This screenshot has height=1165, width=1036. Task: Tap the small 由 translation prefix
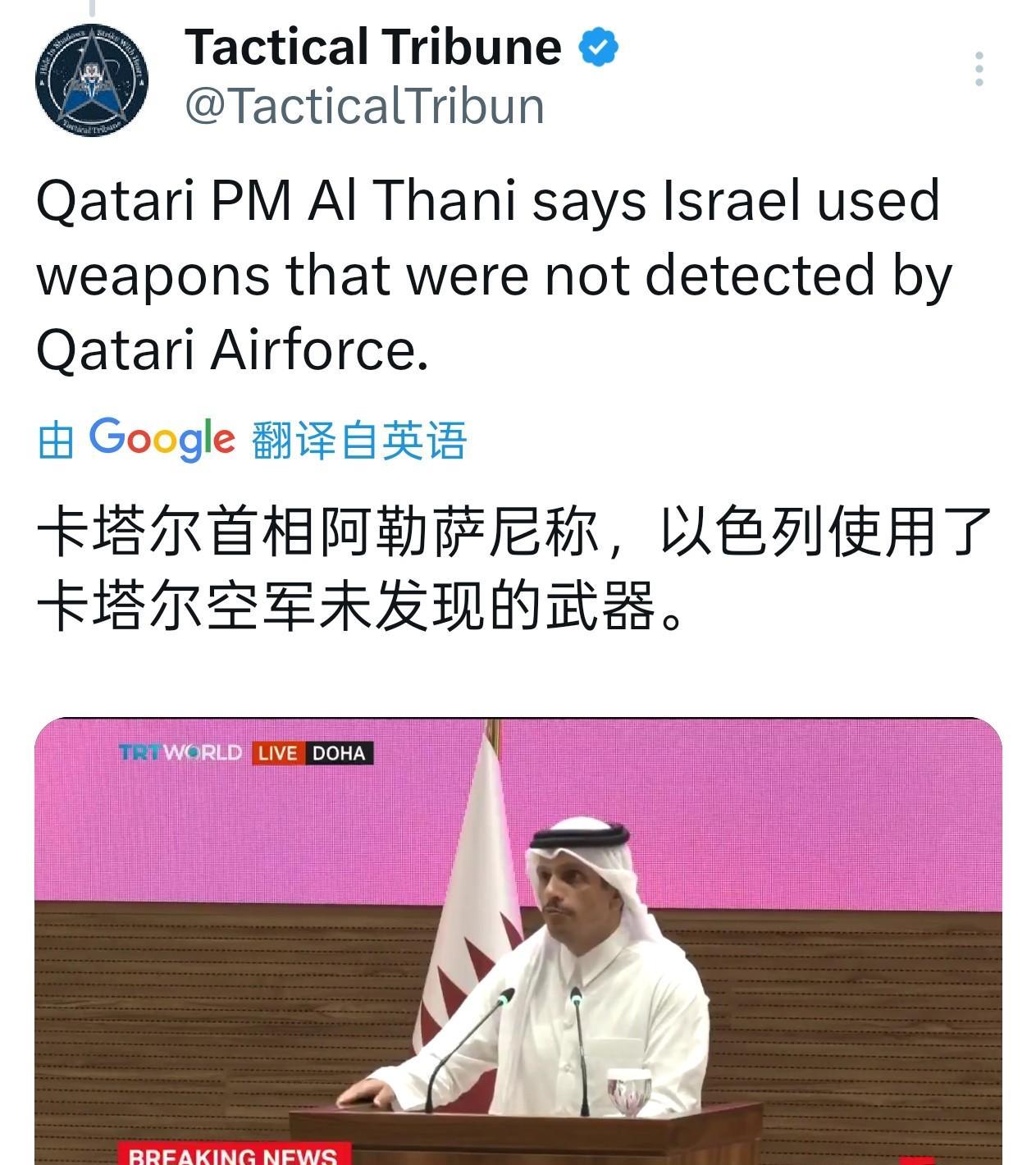tap(56, 441)
